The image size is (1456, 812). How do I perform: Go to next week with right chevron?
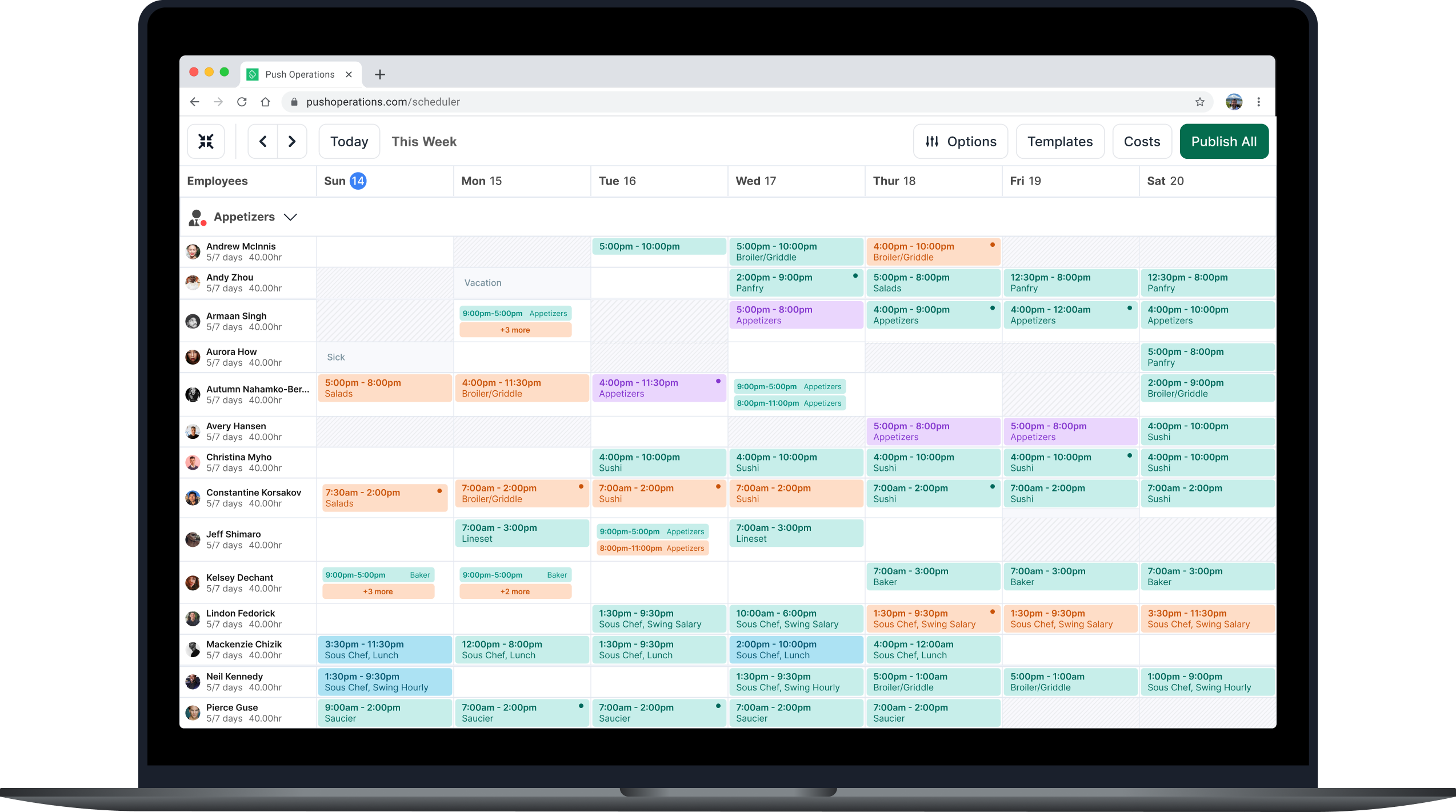292,141
